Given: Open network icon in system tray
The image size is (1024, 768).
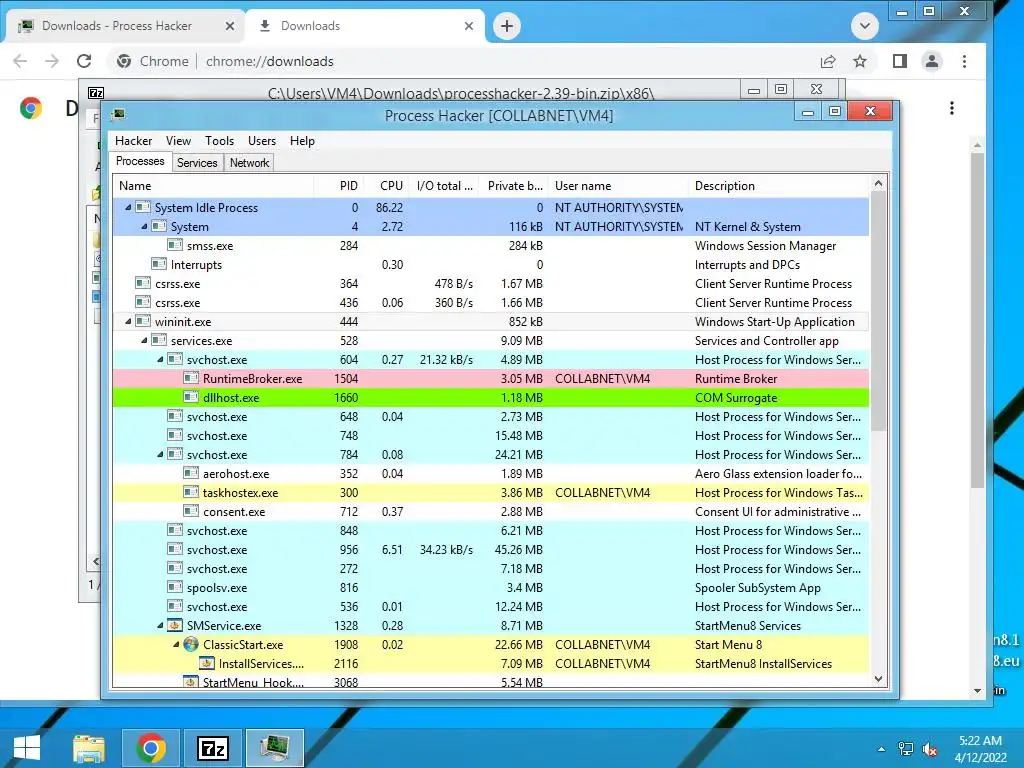Looking at the screenshot, I should click(906, 749).
